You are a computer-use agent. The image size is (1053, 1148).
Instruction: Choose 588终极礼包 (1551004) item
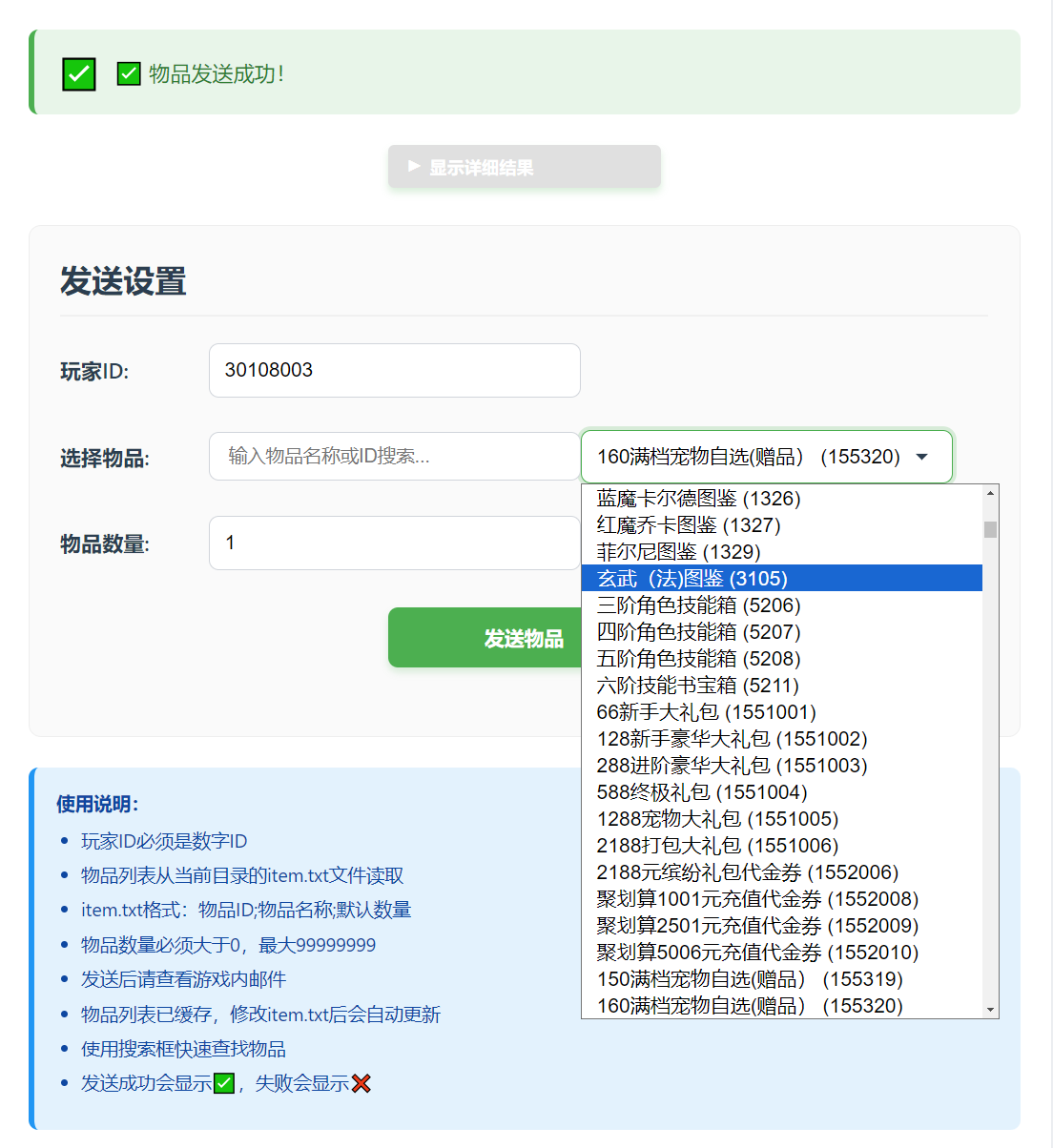(x=701, y=792)
